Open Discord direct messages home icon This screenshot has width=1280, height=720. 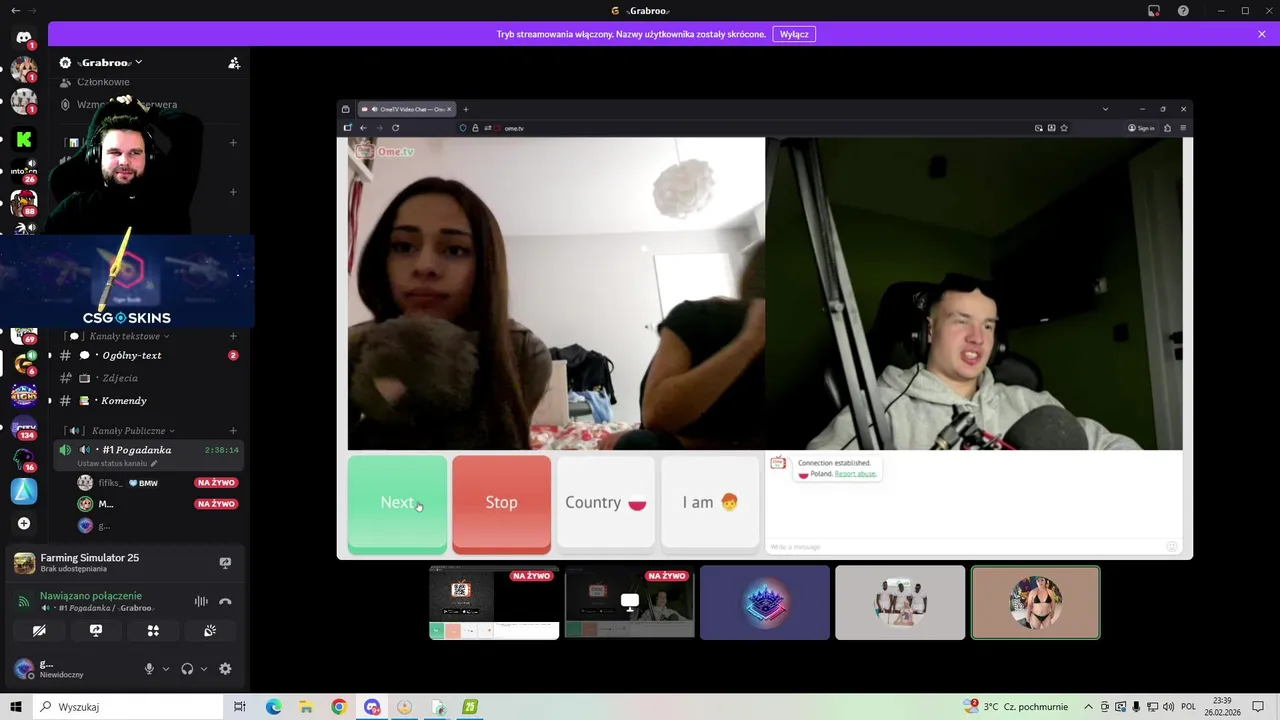24,38
